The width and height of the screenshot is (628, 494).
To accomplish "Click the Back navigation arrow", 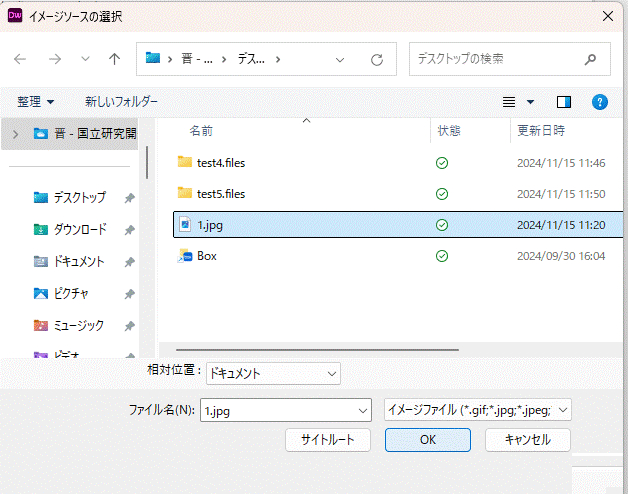I will (x=21, y=59).
